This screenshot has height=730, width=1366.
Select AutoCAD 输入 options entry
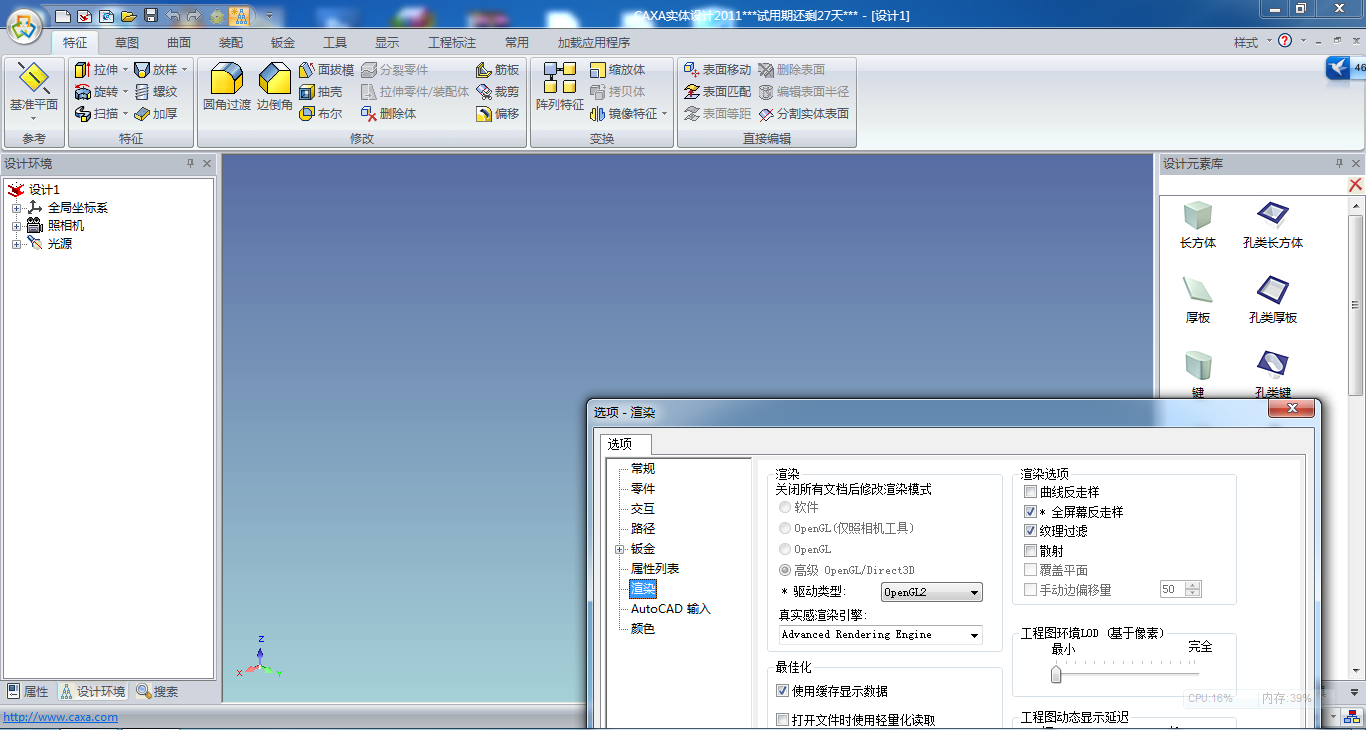[671, 609]
